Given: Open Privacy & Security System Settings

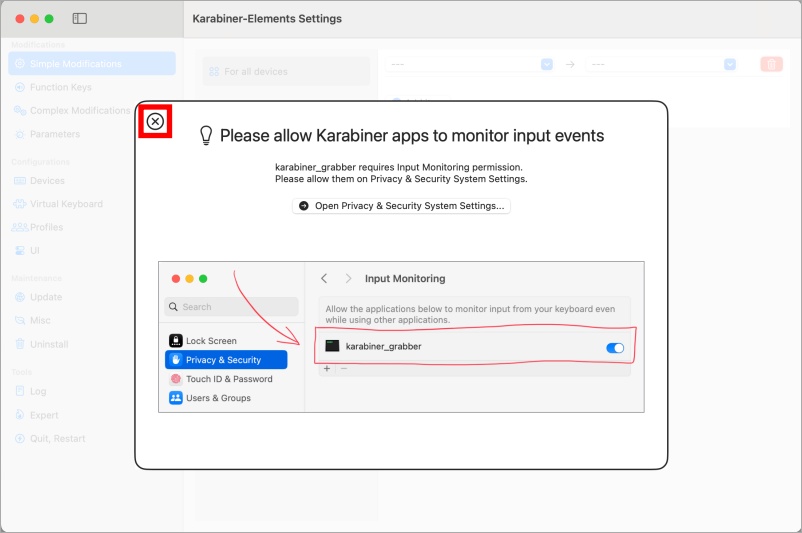Looking at the screenshot, I should [x=401, y=205].
